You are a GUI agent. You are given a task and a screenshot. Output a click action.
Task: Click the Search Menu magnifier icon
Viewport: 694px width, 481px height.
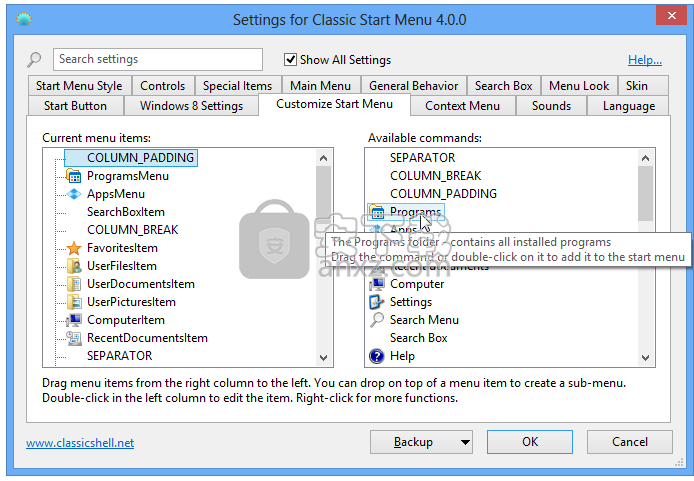pos(377,319)
